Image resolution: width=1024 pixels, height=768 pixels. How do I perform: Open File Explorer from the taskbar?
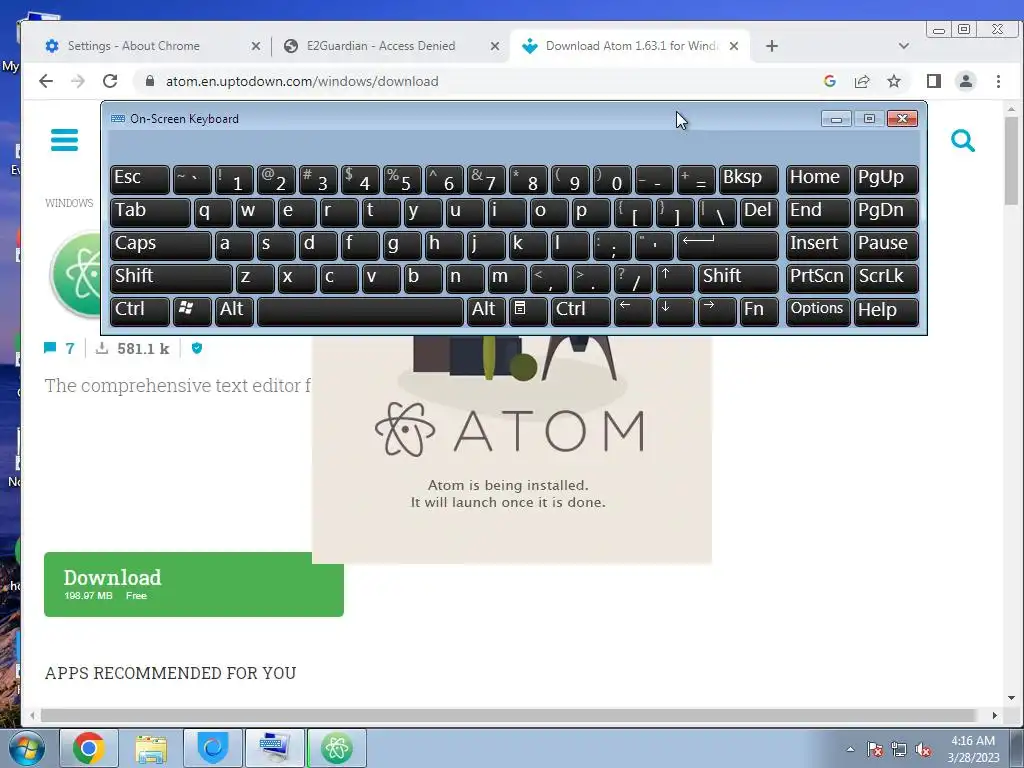coord(151,748)
